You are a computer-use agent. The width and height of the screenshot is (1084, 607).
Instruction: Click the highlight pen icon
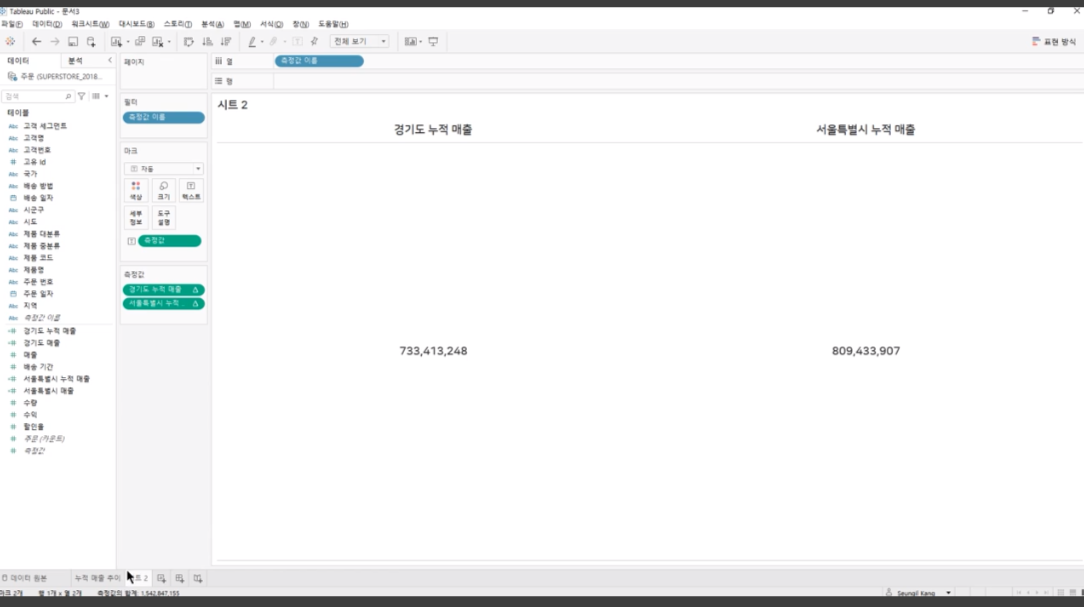click(x=252, y=41)
